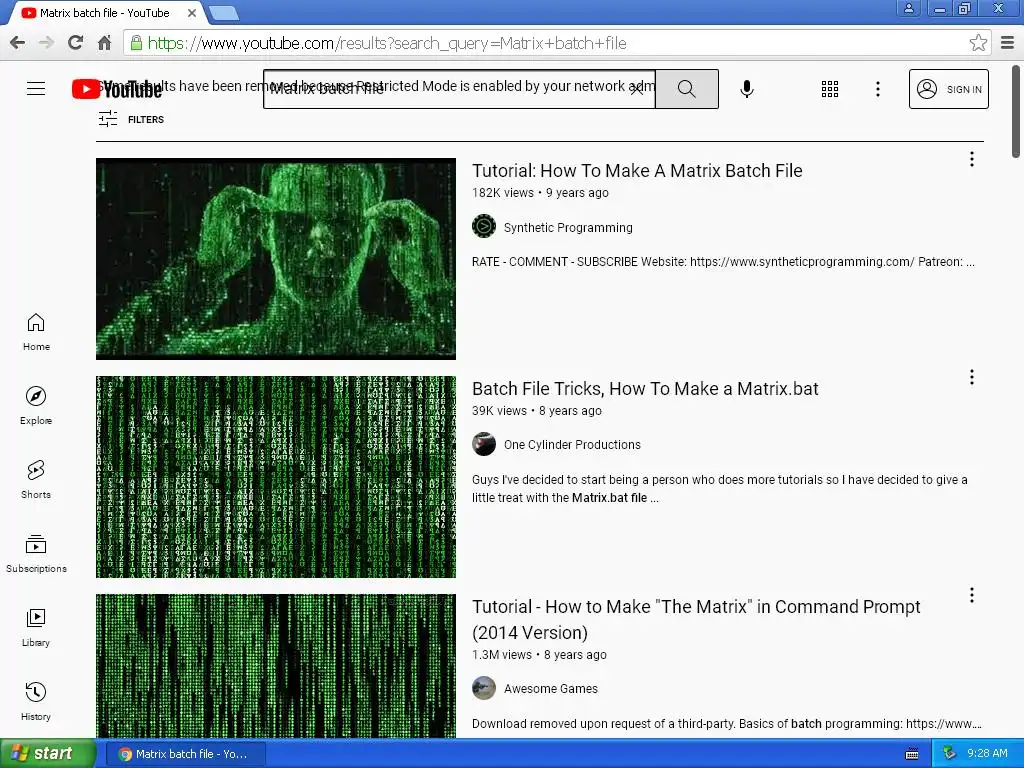The image size is (1024, 768).
Task: Open the YouTube hamburger guide menu
Action: (36, 89)
